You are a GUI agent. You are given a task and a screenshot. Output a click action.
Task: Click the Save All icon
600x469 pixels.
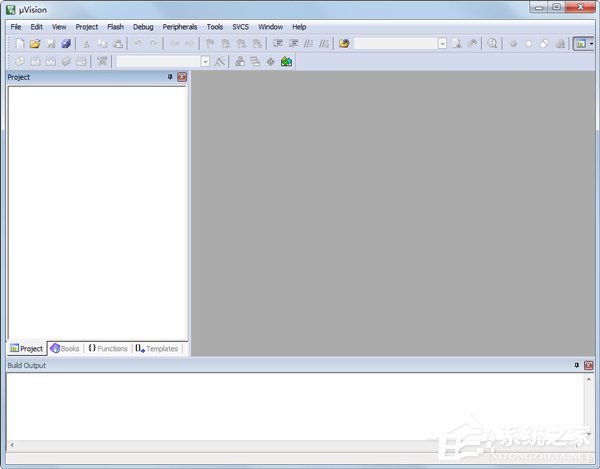(x=66, y=44)
